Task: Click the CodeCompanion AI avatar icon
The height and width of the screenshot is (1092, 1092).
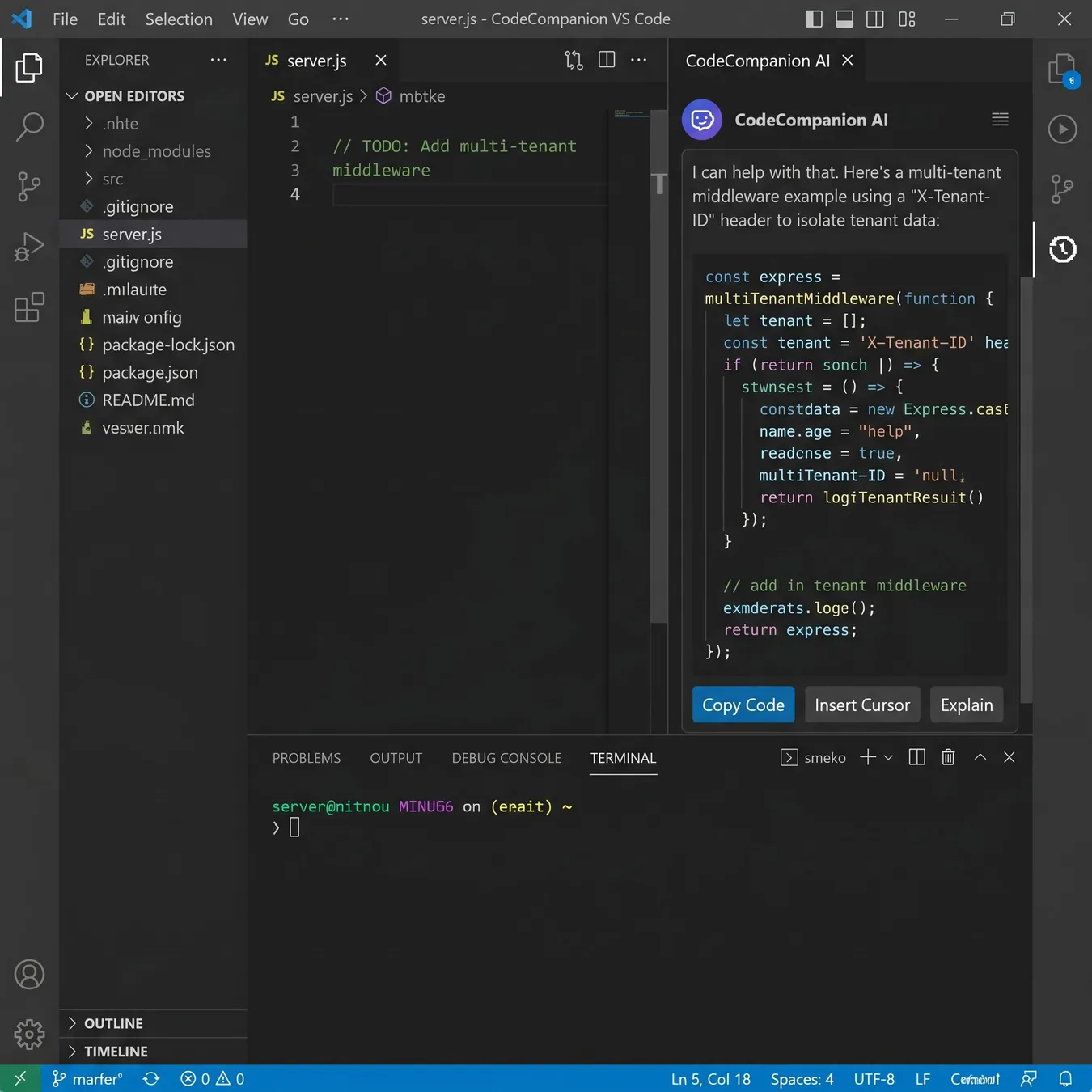Action: click(702, 120)
